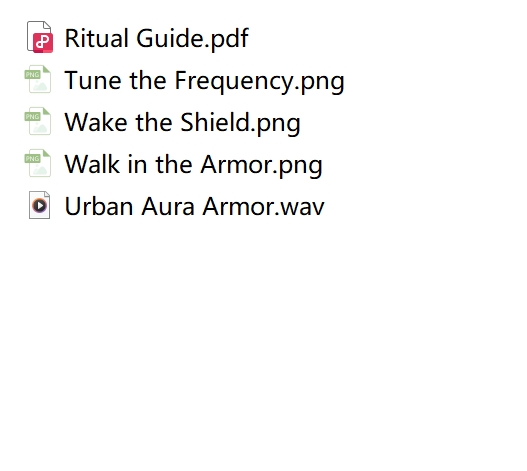Select the Urban Aura Armor.wav file name
Image resolution: width=527 pixels, height=471 pixels.
coord(195,206)
